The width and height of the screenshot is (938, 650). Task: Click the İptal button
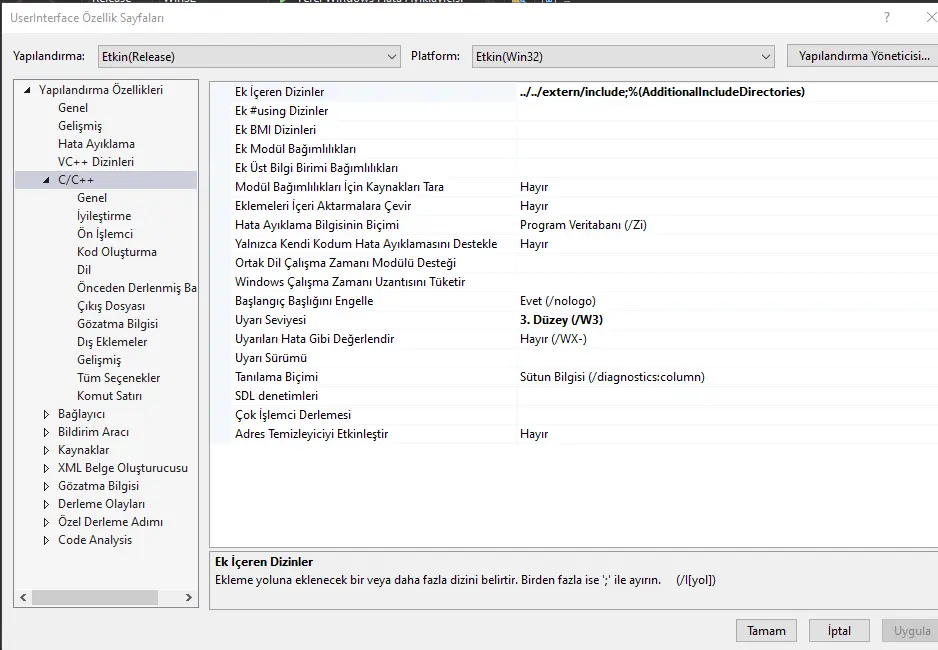tap(839, 631)
